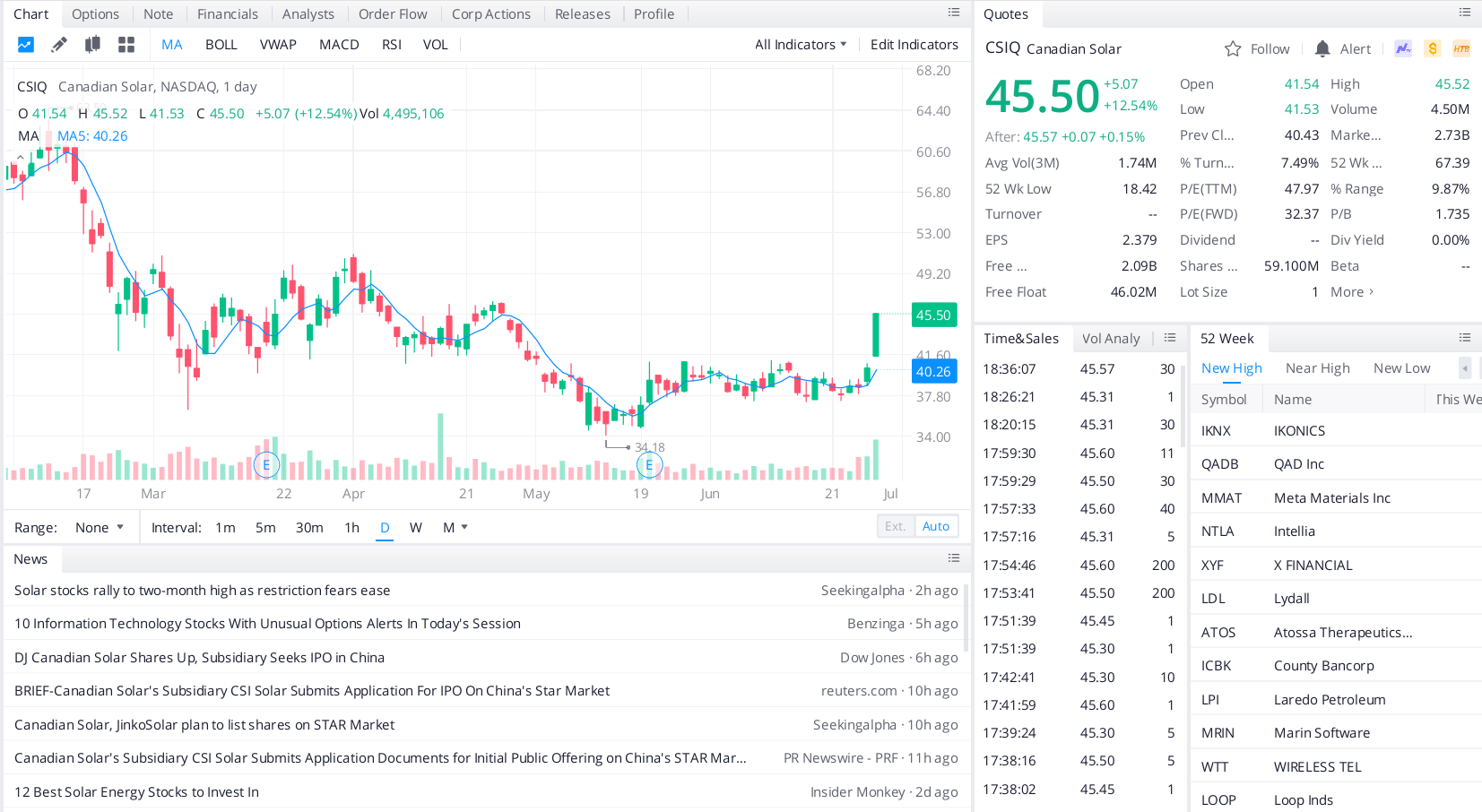This screenshot has width=1482, height=812.
Task: Switch to the Note tab
Action: coord(159,13)
